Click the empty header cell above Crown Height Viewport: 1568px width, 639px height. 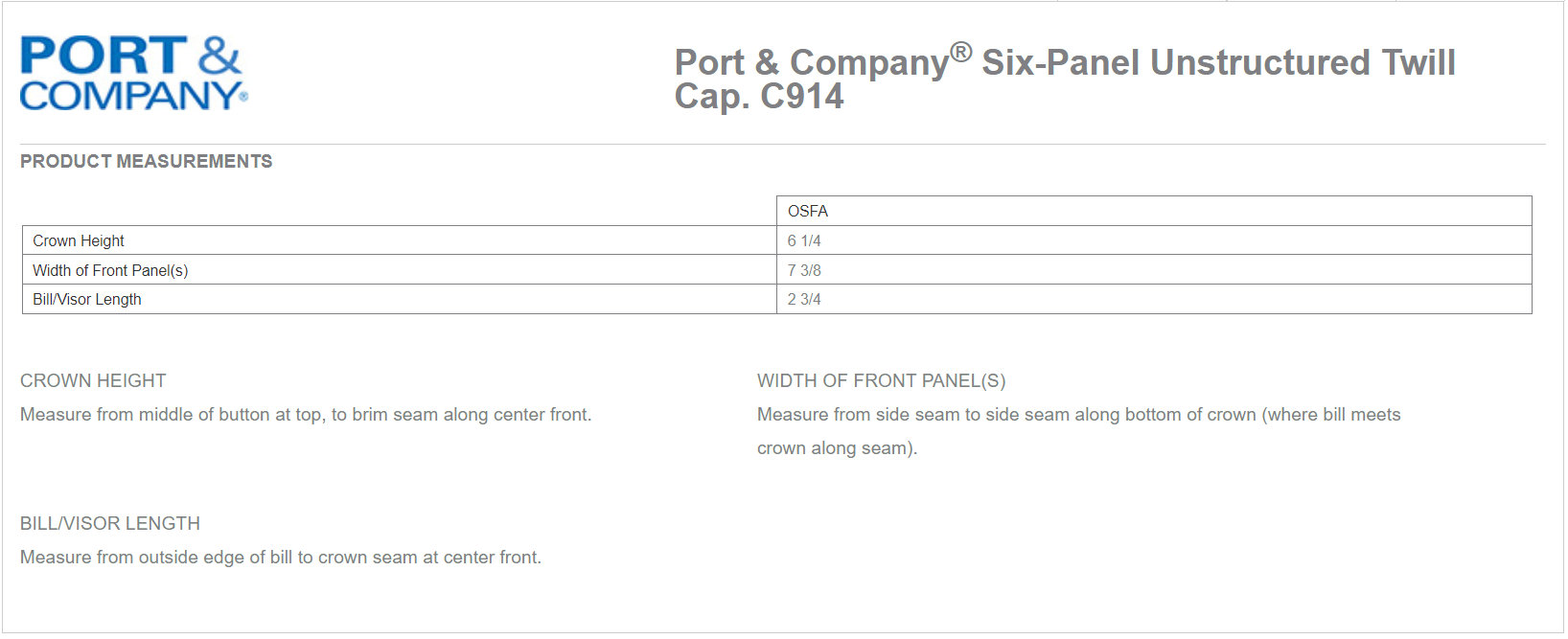coord(399,211)
